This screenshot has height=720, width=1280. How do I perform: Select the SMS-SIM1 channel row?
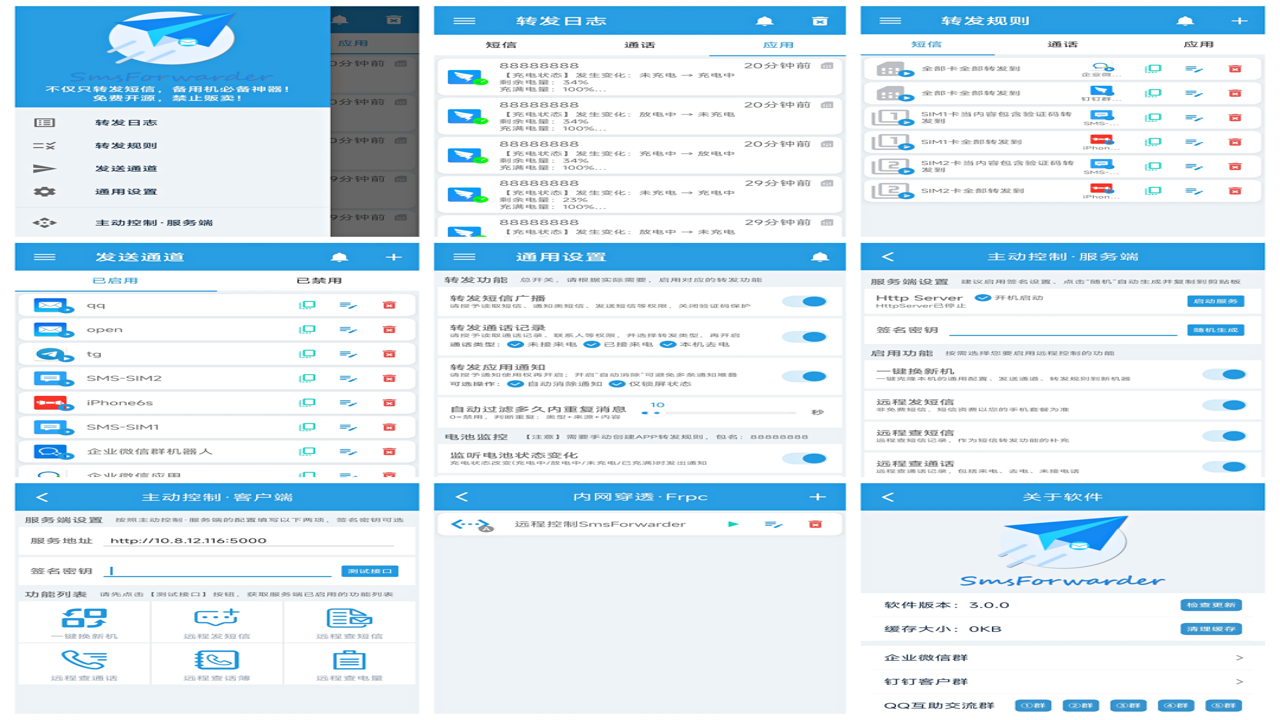[x=217, y=427]
